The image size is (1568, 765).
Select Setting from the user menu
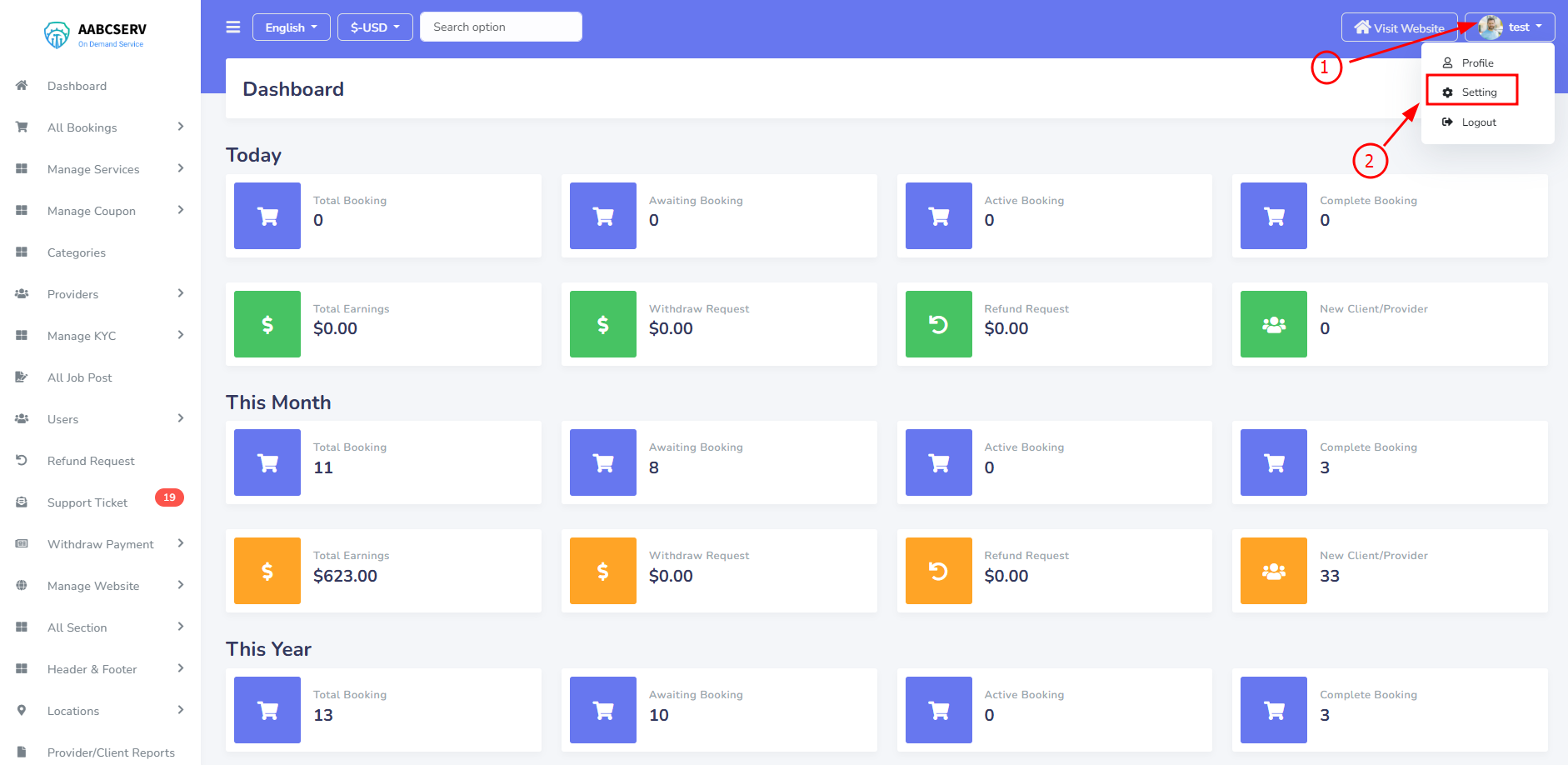tap(1479, 92)
